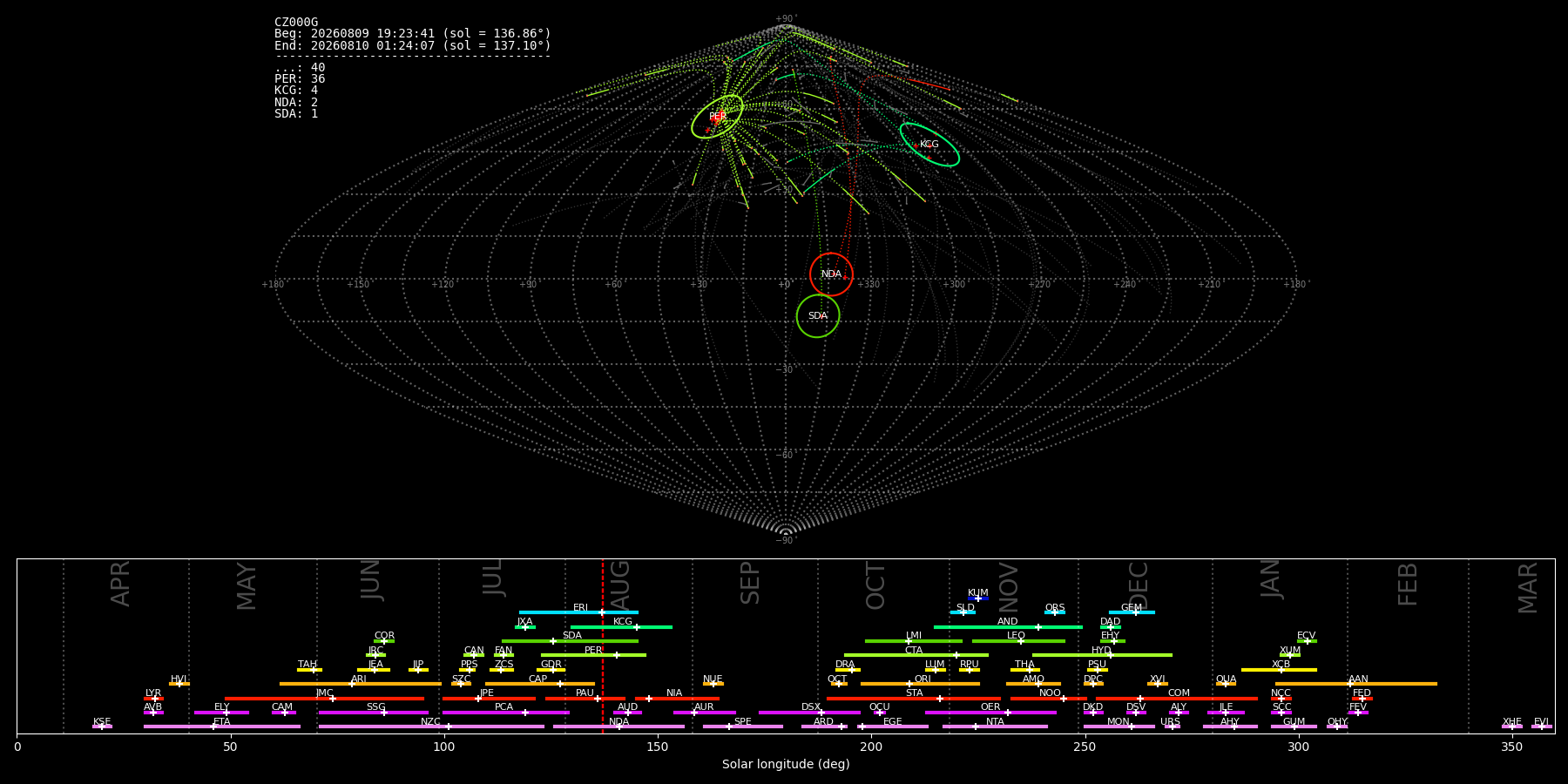Select the green SDA radiant circle
The width and height of the screenshot is (1568, 784).
click(x=818, y=316)
